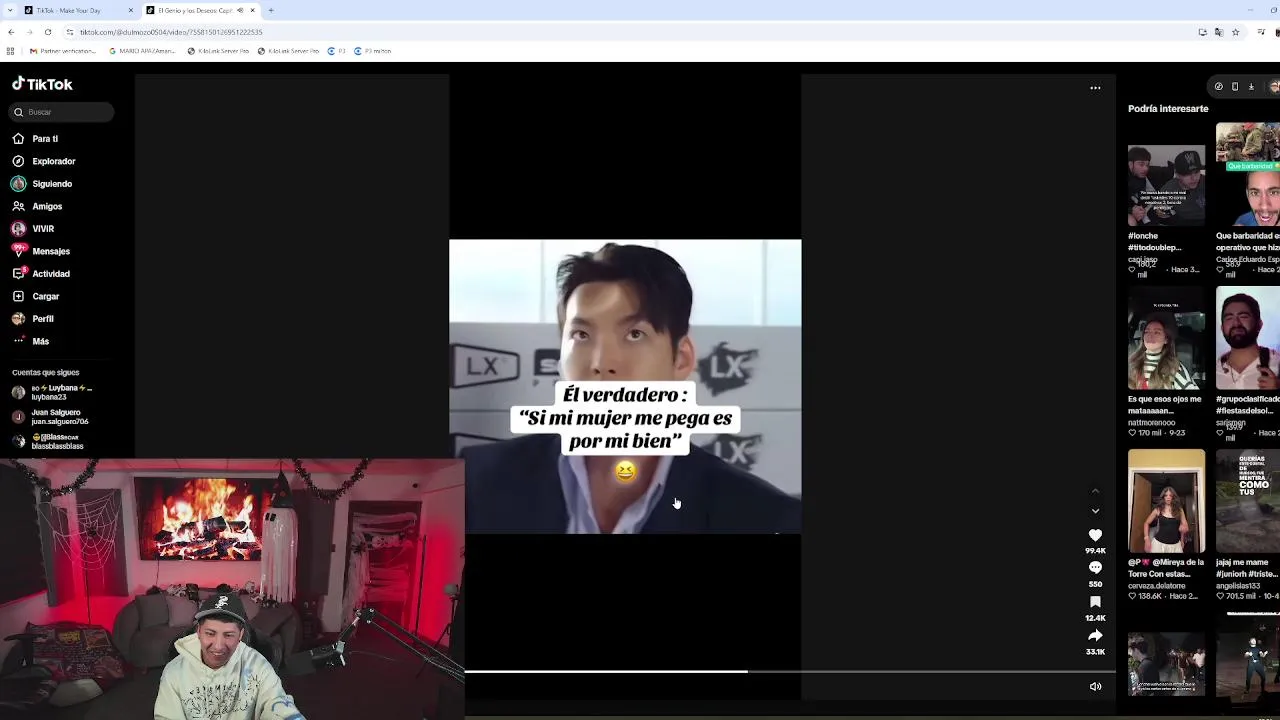Open followed account juan.salguero706

50,417
